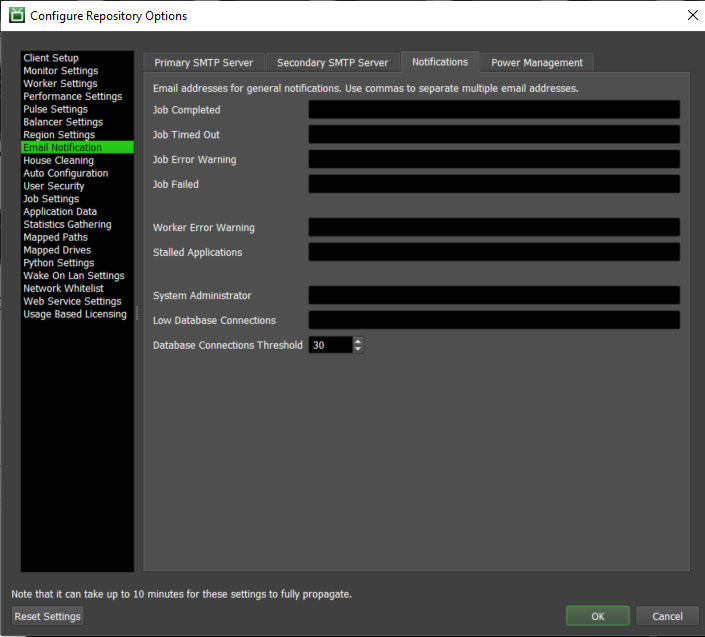The width and height of the screenshot is (705, 637).
Task: Click Reset Settings button
Action: 47,616
